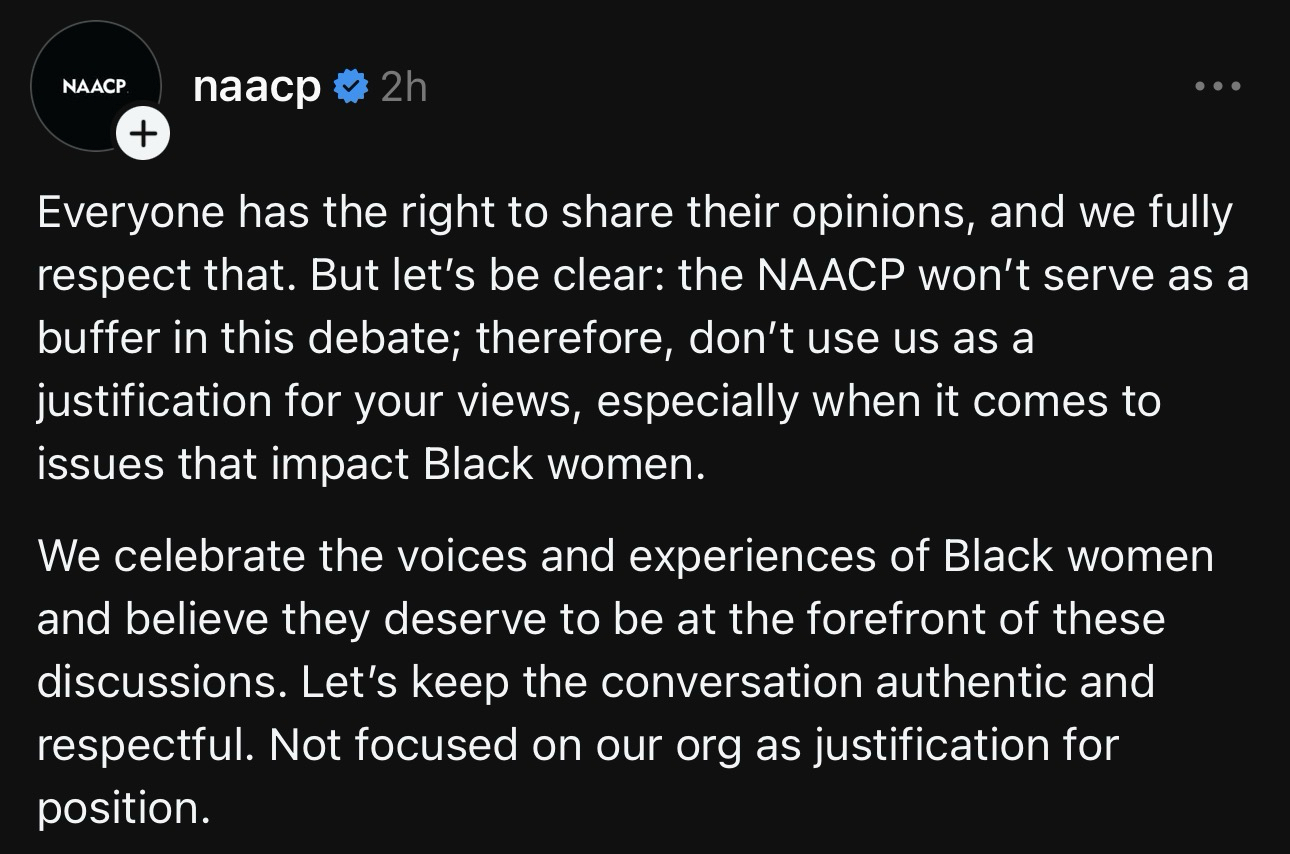1290x854 pixels.
Task: Tap the phrase "Not focused on our org"
Action: (x=505, y=745)
